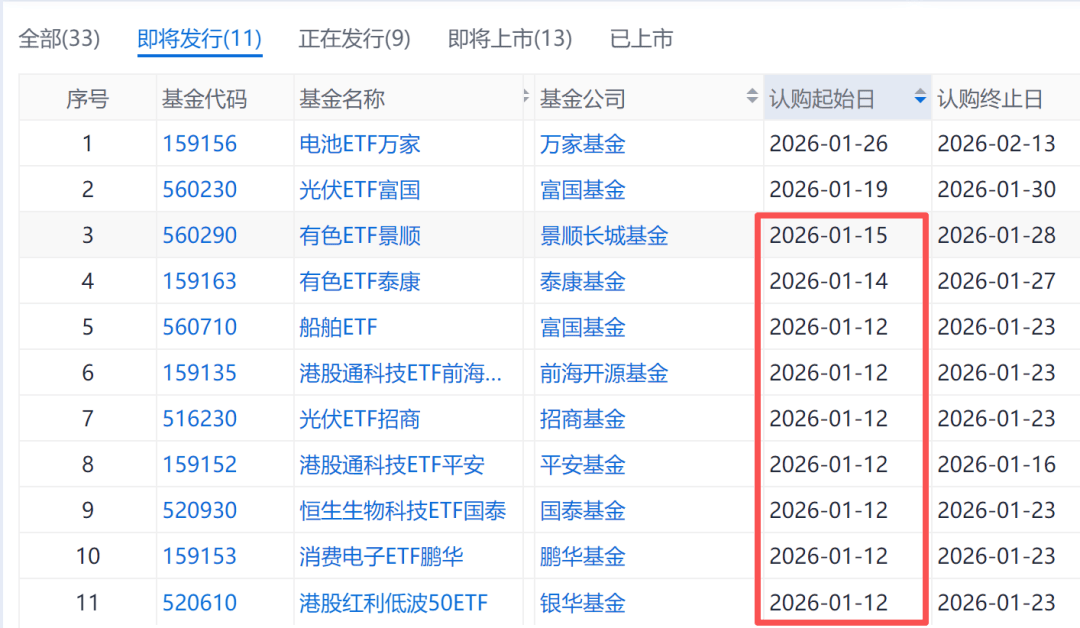
Task: Click the 基金代码 column header
Action: pyautogui.click(x=205, y=99)
